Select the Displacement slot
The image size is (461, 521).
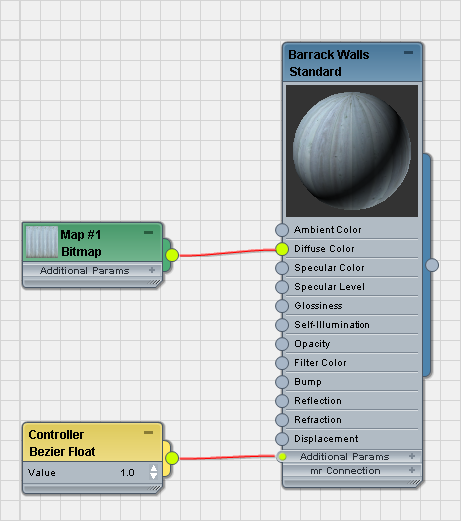pos(352,439)
